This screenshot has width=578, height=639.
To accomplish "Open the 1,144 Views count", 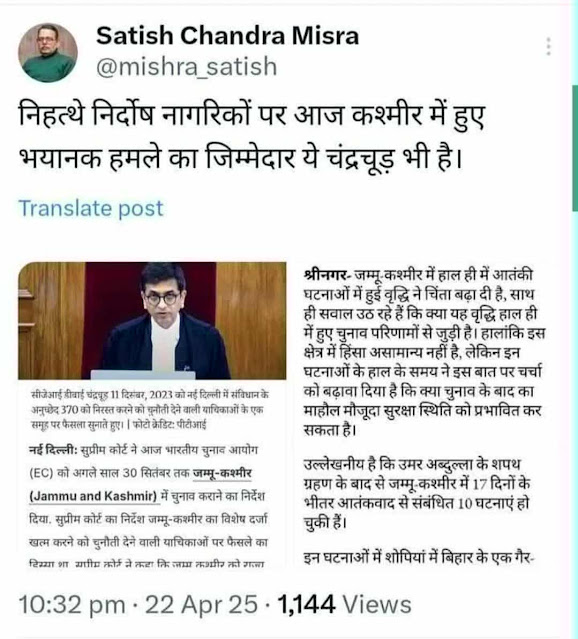I will pos(344,604).
